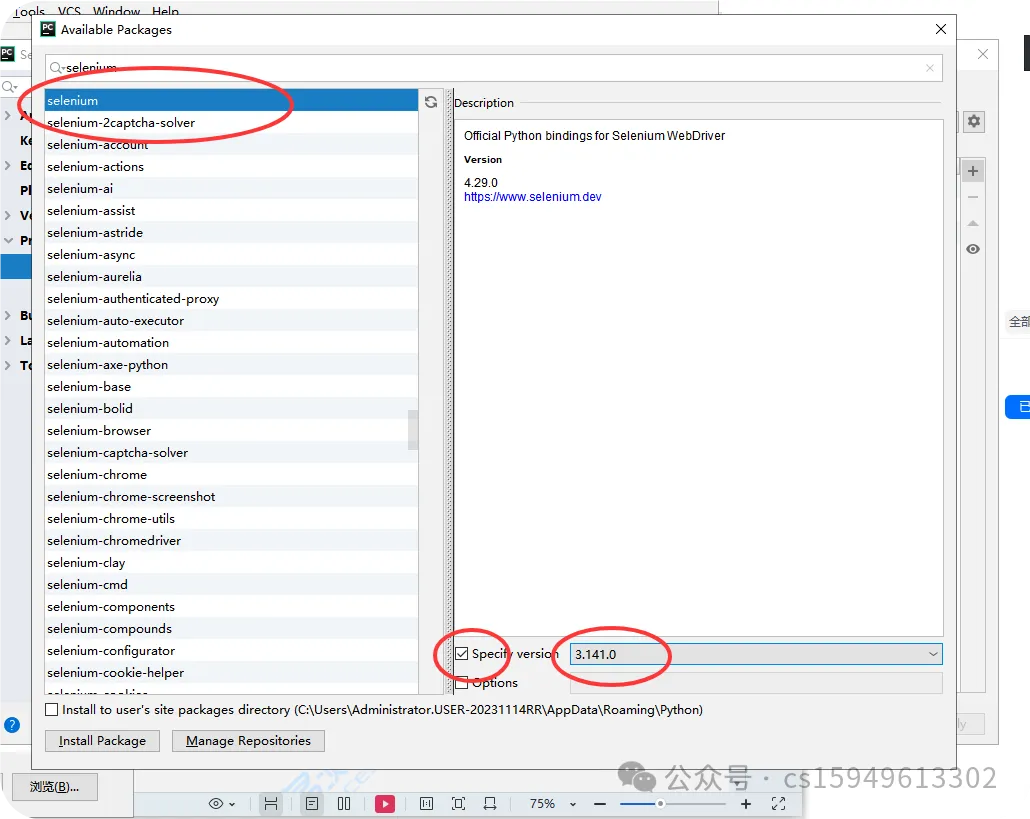
Task: Select selenium-authenticated-proxy in the list
Action: pos(231,299)
